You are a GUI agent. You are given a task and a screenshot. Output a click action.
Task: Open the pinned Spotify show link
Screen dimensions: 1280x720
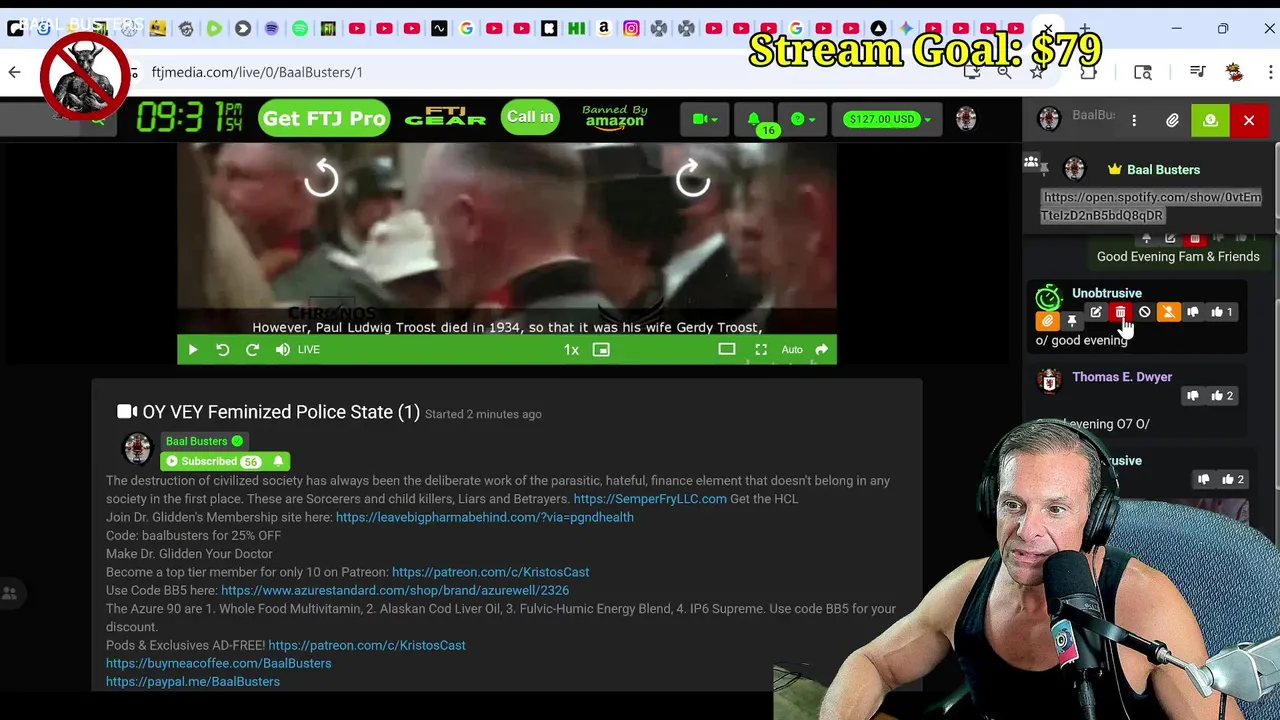pos(1151,206)
